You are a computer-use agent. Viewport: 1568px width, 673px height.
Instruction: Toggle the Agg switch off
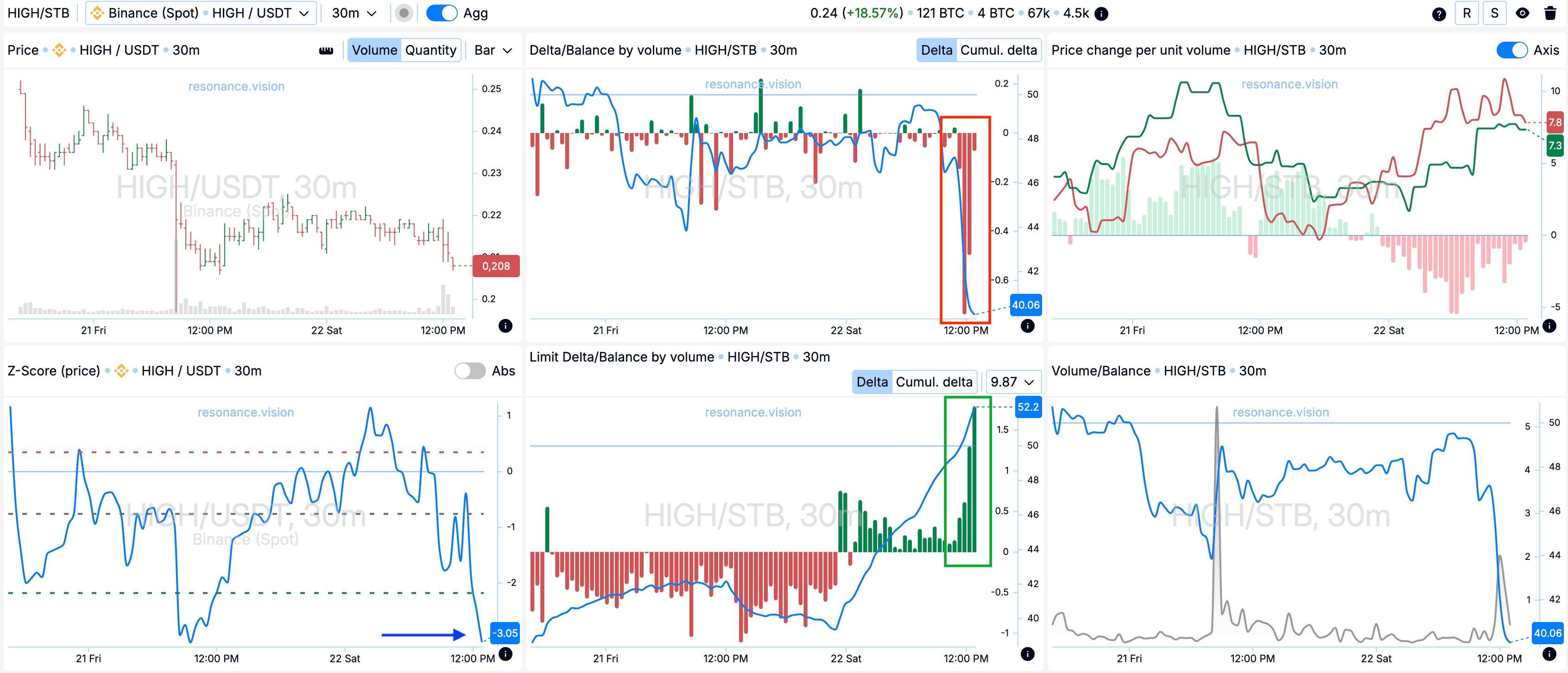tap(441, 13)
